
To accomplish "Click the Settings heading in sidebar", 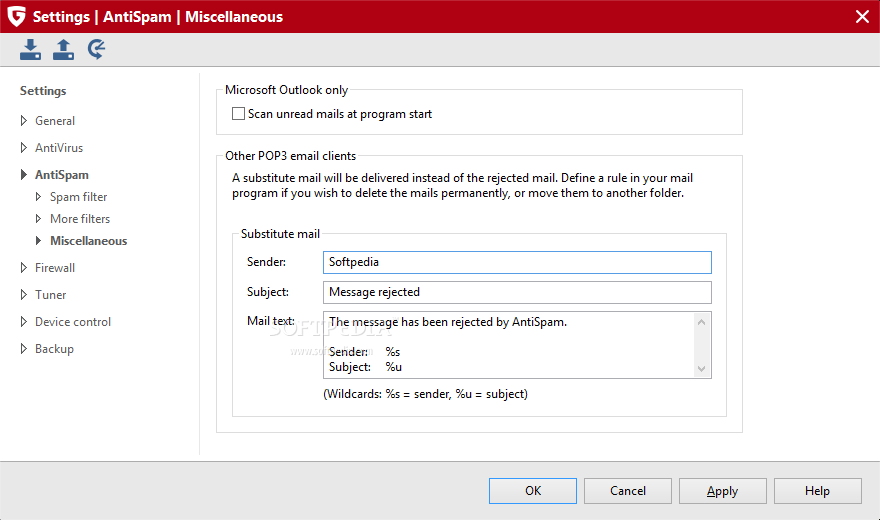I will 43,91.
